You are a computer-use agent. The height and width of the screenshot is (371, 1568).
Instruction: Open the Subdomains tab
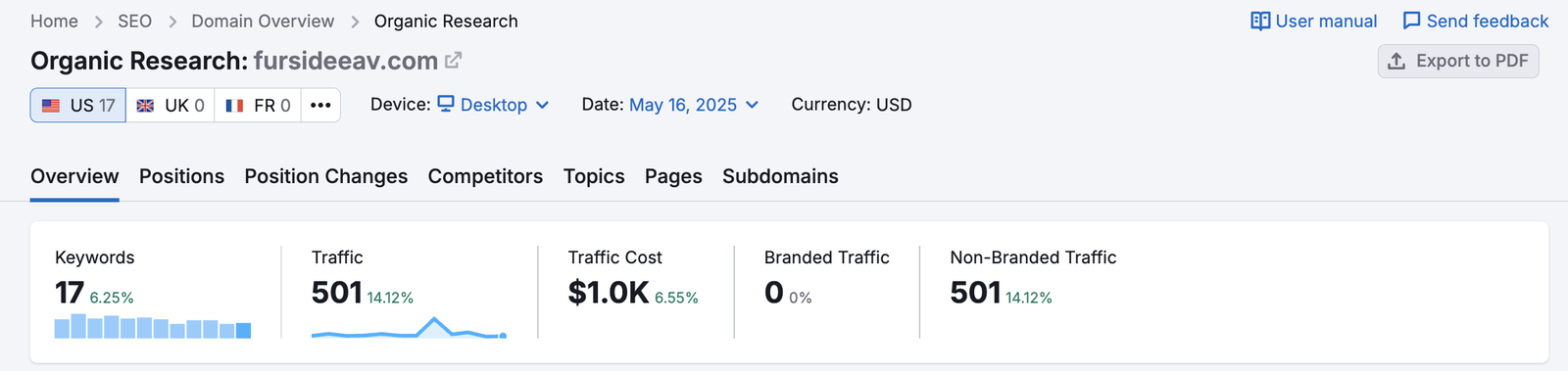coord(780,176)
